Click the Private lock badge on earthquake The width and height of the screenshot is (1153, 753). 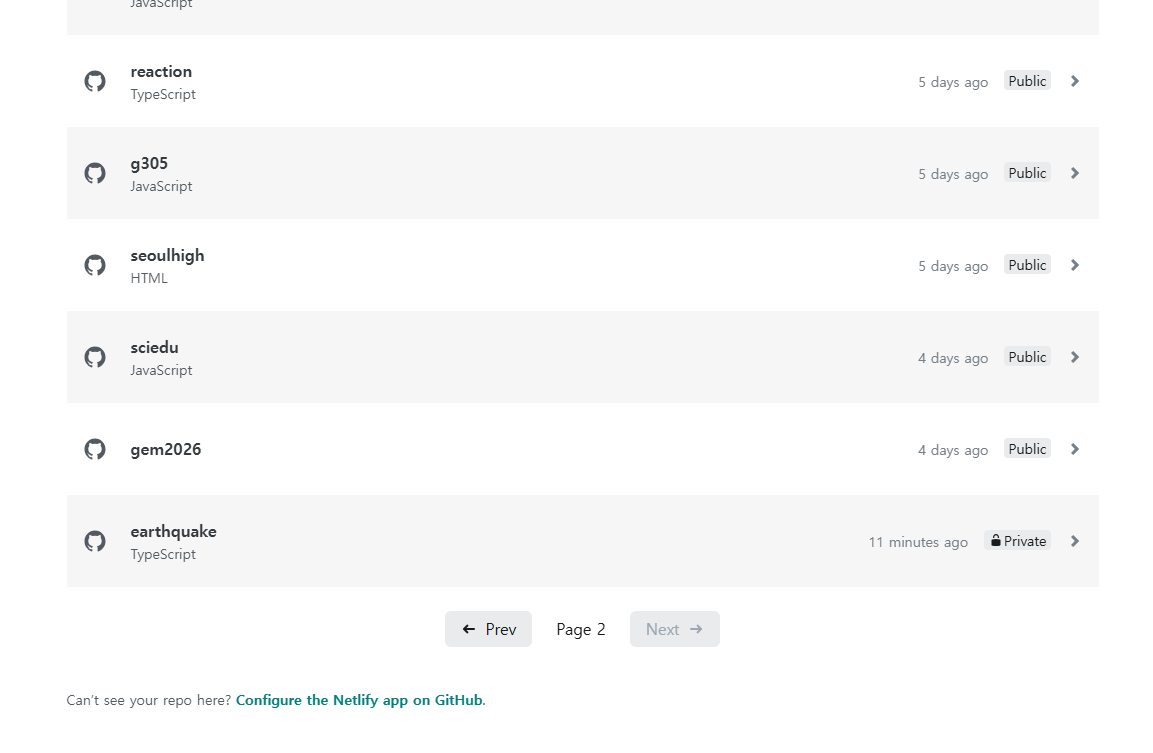pos(1018,540)
